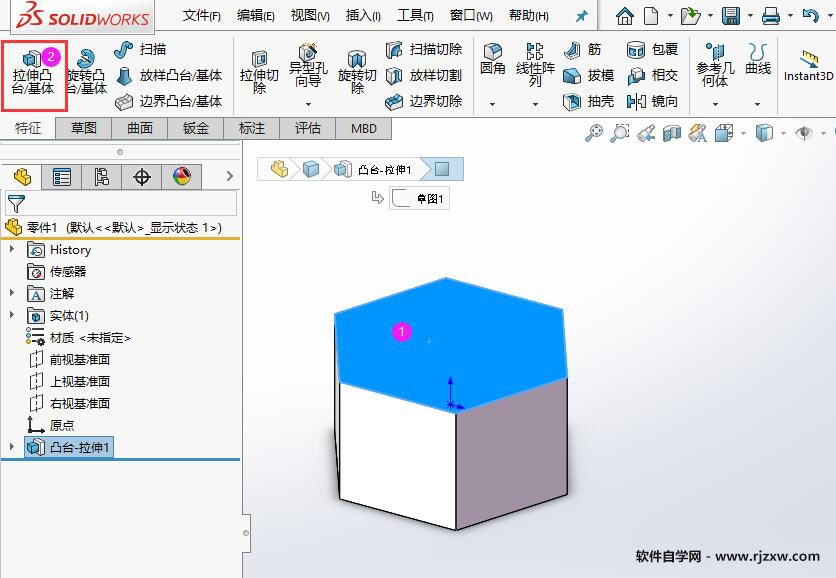Toggle the filter bar in FeatureManager

(x=18, y=202)
